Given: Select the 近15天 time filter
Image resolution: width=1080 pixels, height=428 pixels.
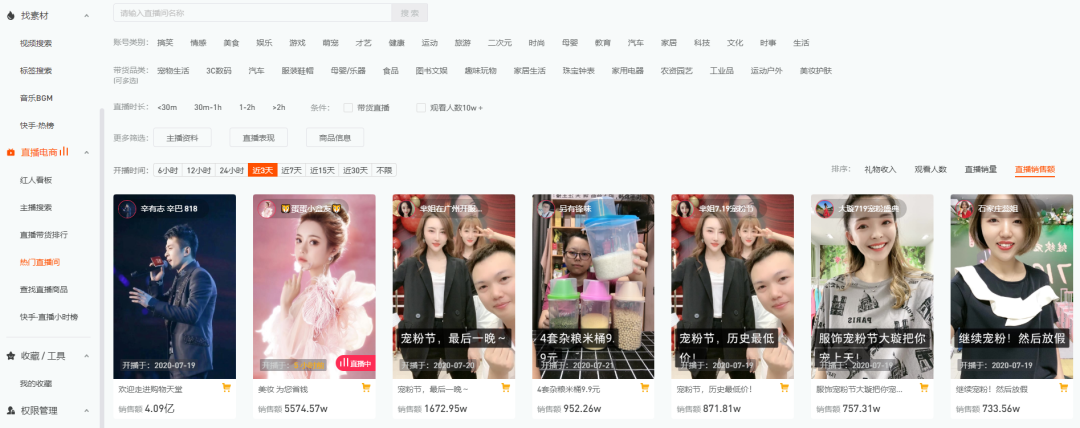Looking at the screenshot, I should 323,170.
